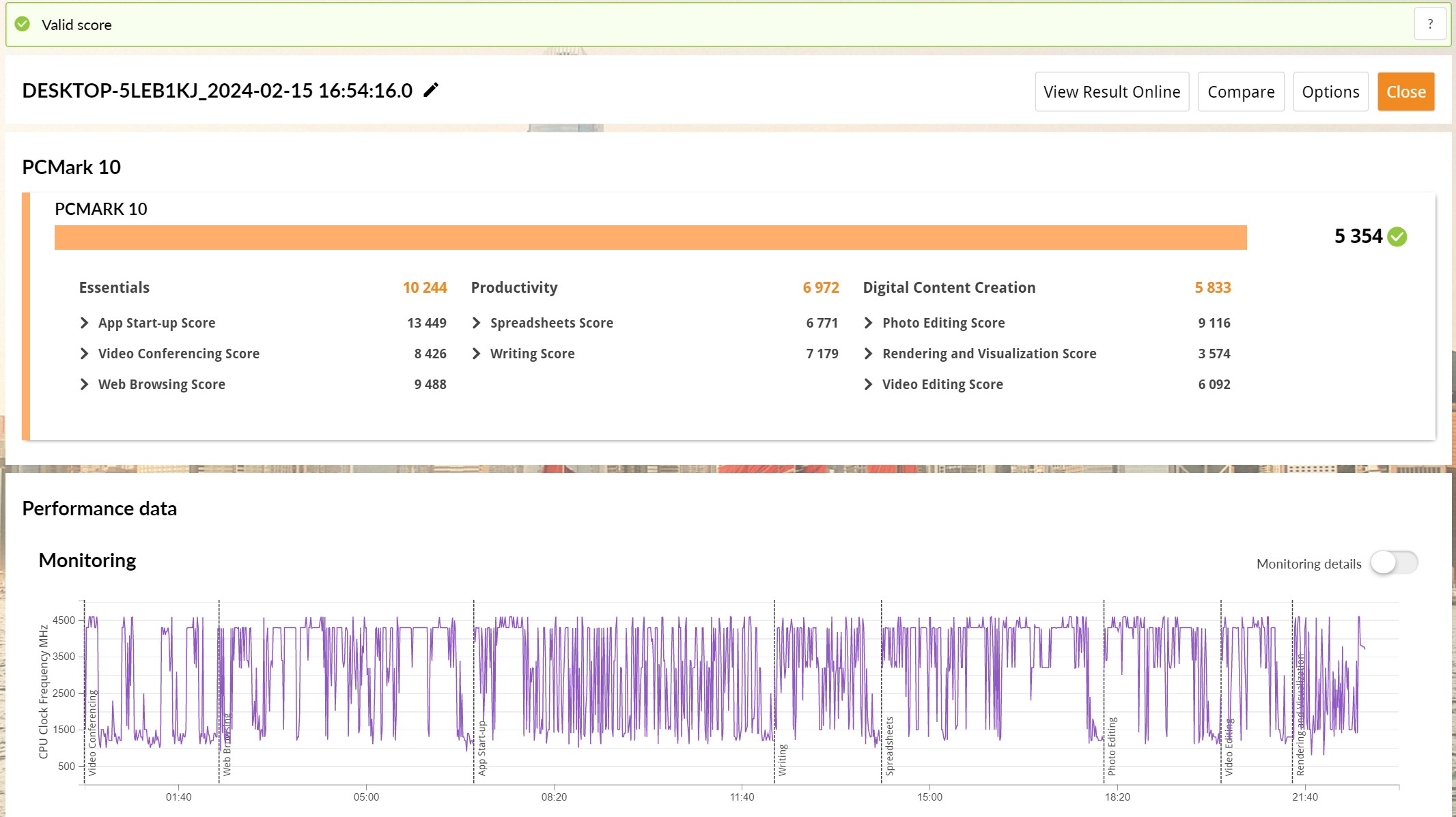Expand Video Editing Score details
The width and height of the screenshot is (1456, 817).
pyautogui.click(x=868, y=384)
